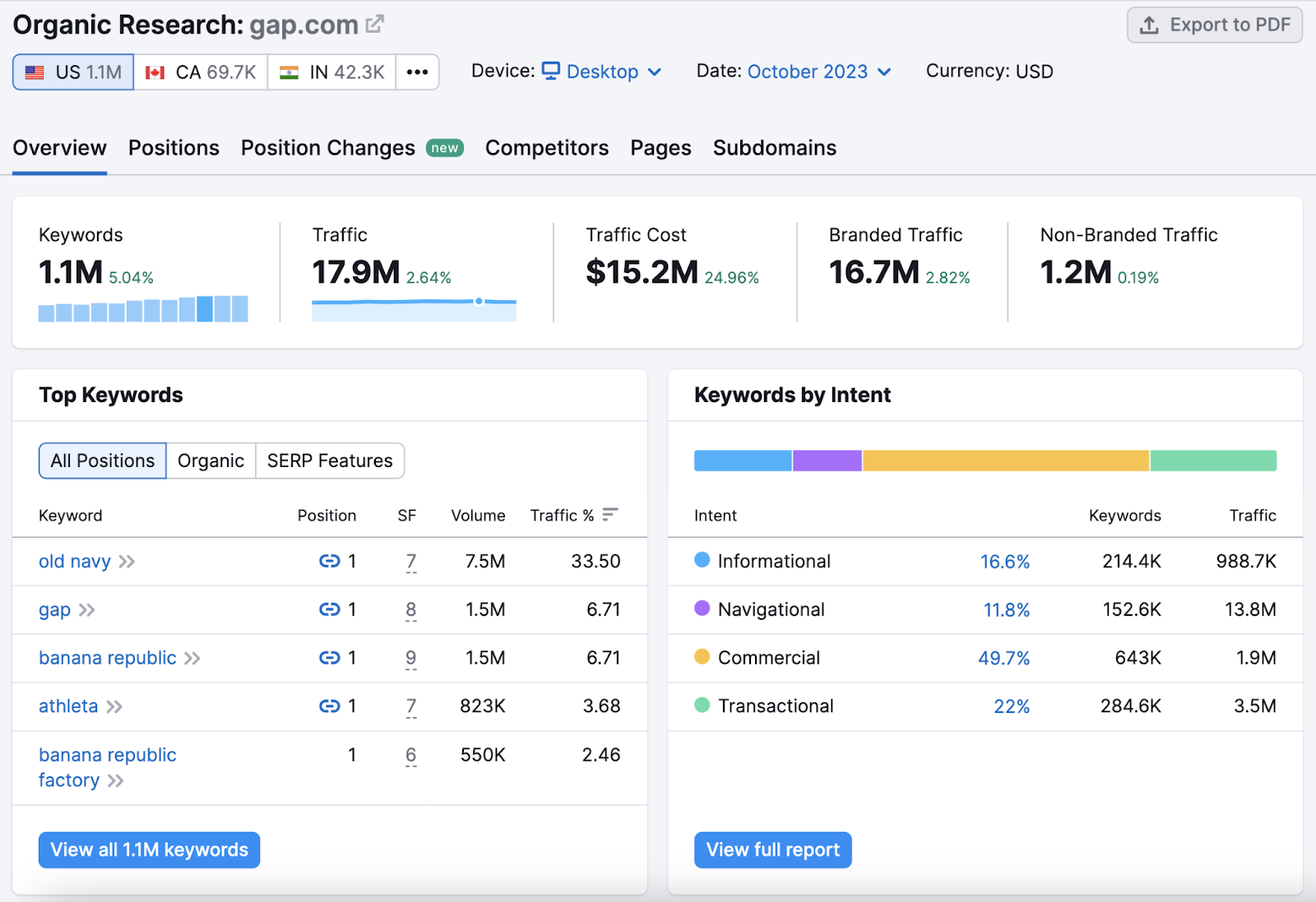Open the Informational intent 16.6% link
1316x902 pixels.
click(x=1005, y=562)
